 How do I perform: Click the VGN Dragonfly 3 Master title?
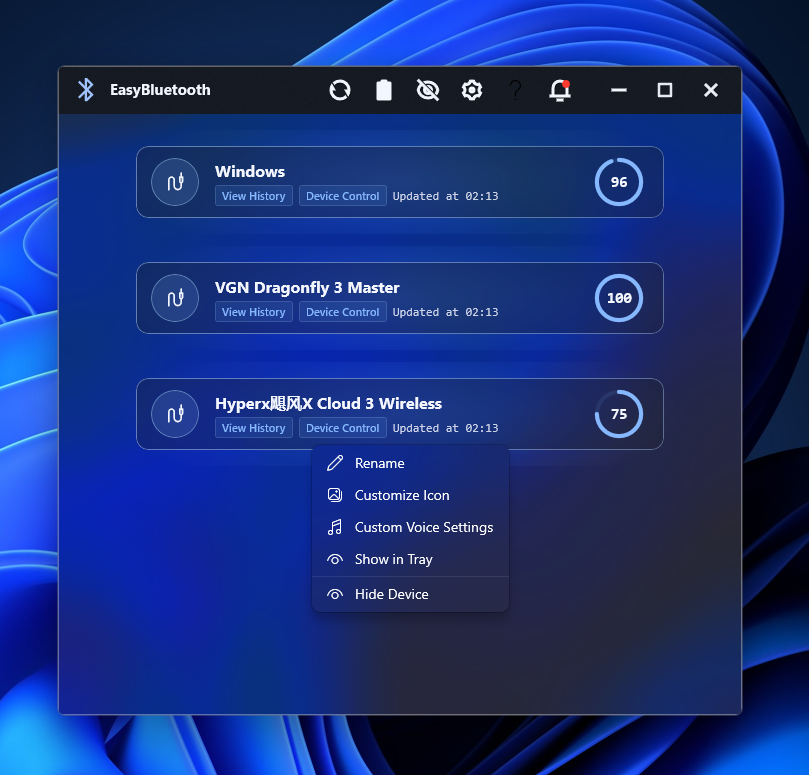(x=307, y=288)
